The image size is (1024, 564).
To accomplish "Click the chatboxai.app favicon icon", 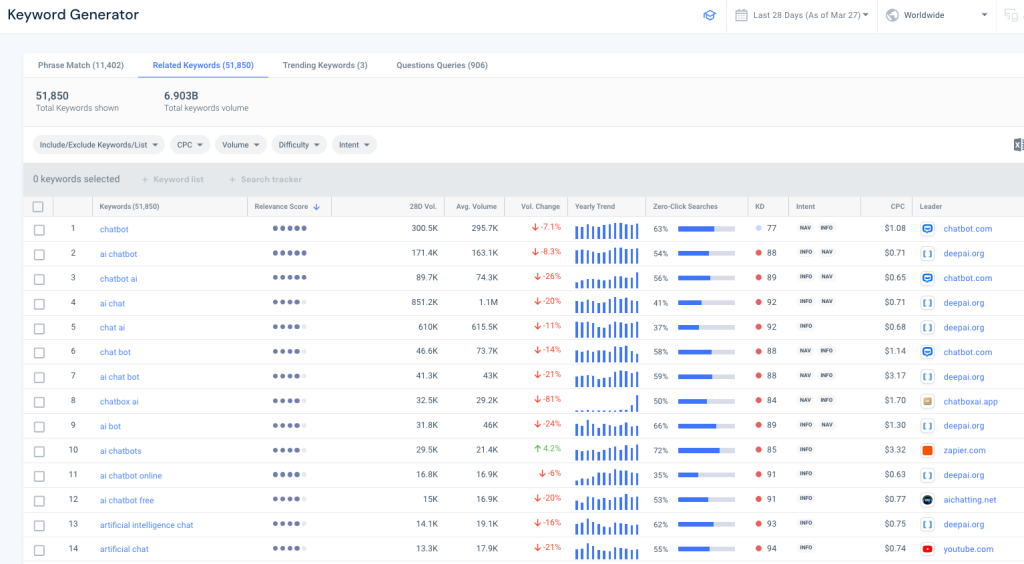I will [927, 401].
